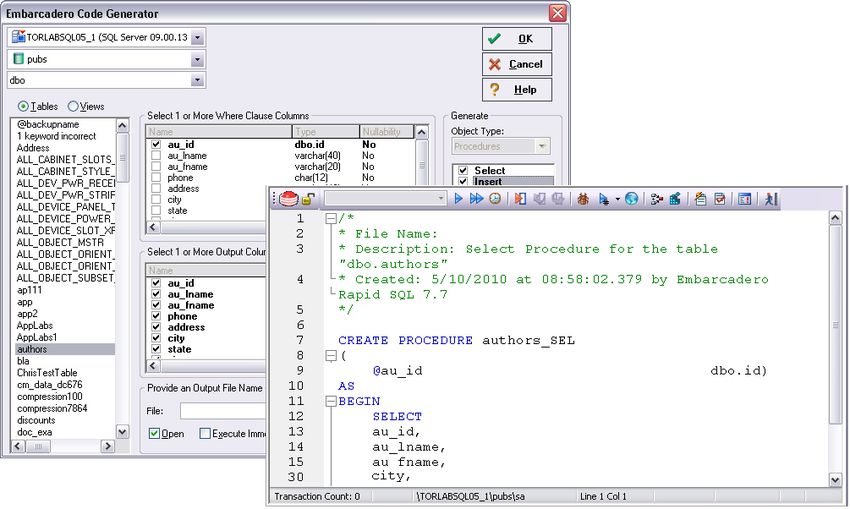Image resolution: width=850 pixels, height=509 pixels.
Task: Uncheck address in Output Columns list
Action: 156,327
